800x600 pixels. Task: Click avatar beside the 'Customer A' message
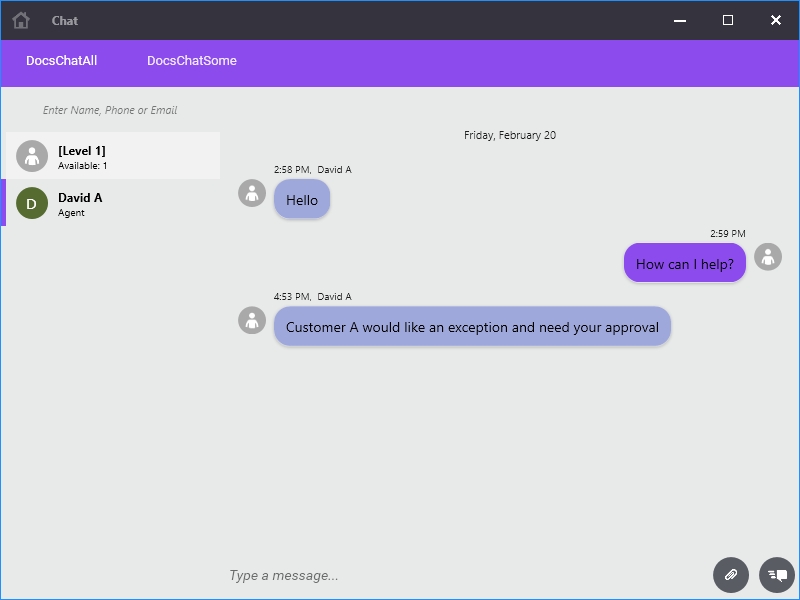pyautogui.click(x=252, y=320)
